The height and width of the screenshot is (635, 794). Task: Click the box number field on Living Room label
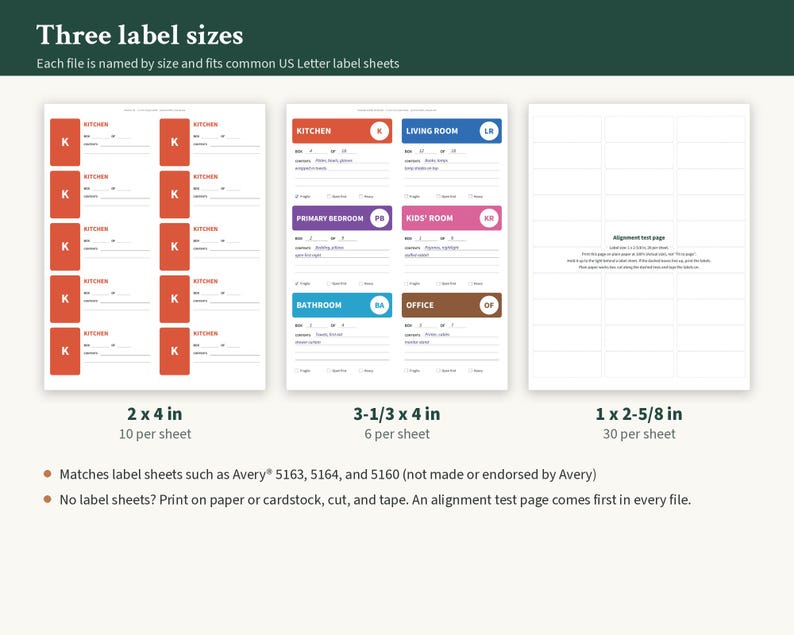[425, 151]
